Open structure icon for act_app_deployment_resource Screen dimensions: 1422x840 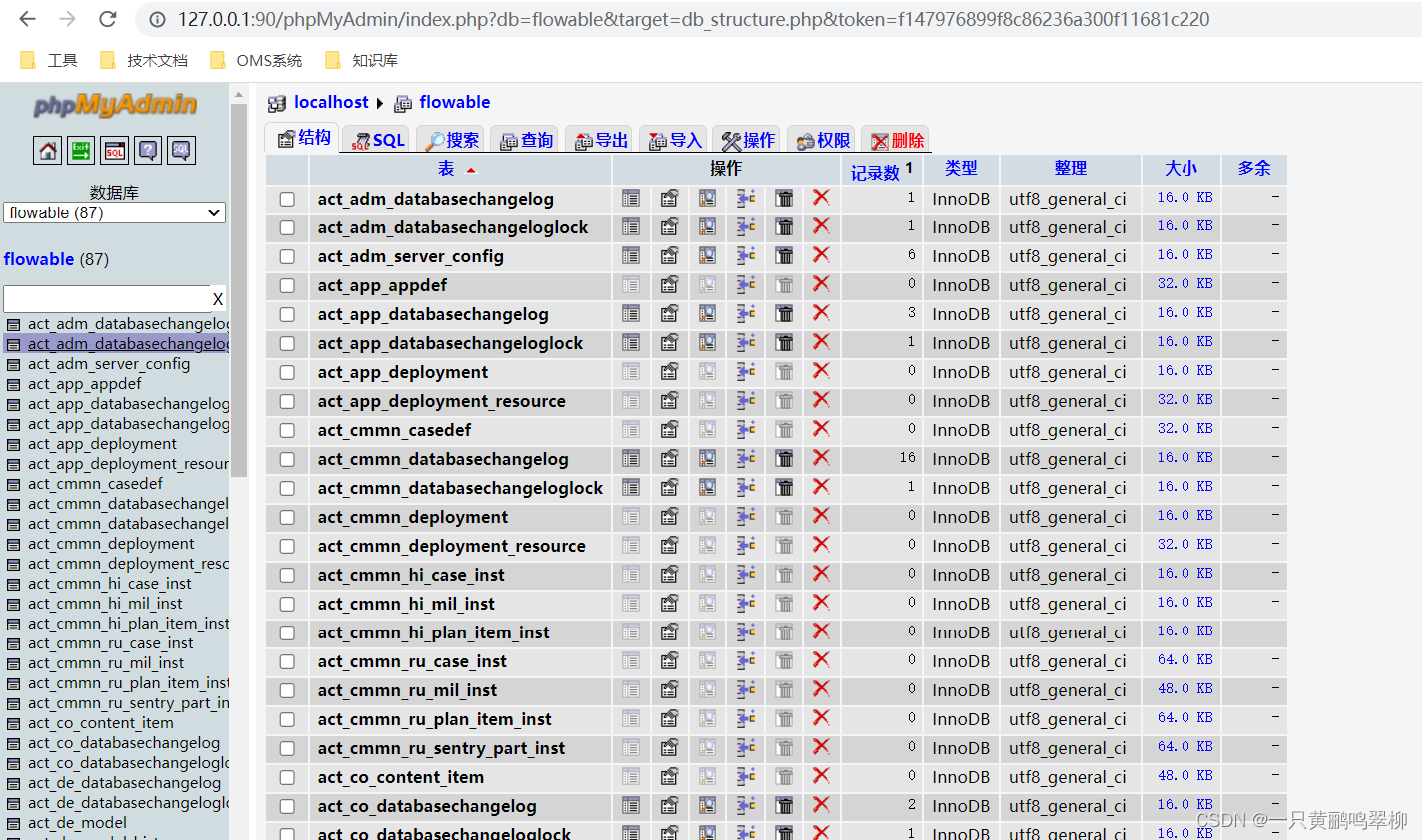(x=669, y=401)
